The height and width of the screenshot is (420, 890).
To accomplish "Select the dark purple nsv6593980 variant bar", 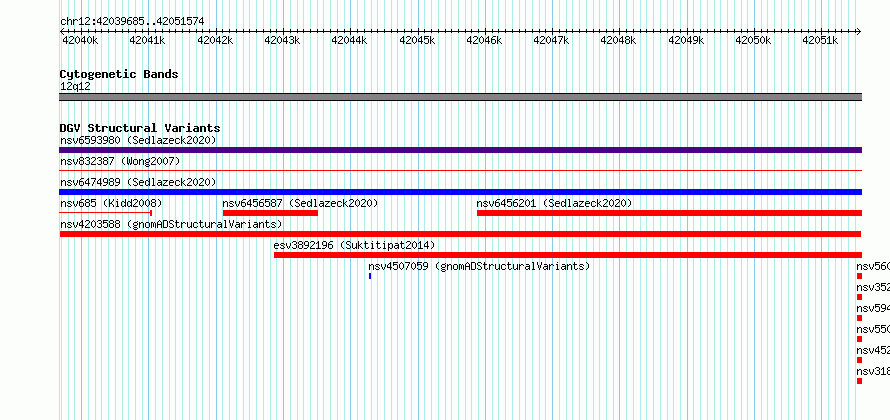I will (460, 150).
